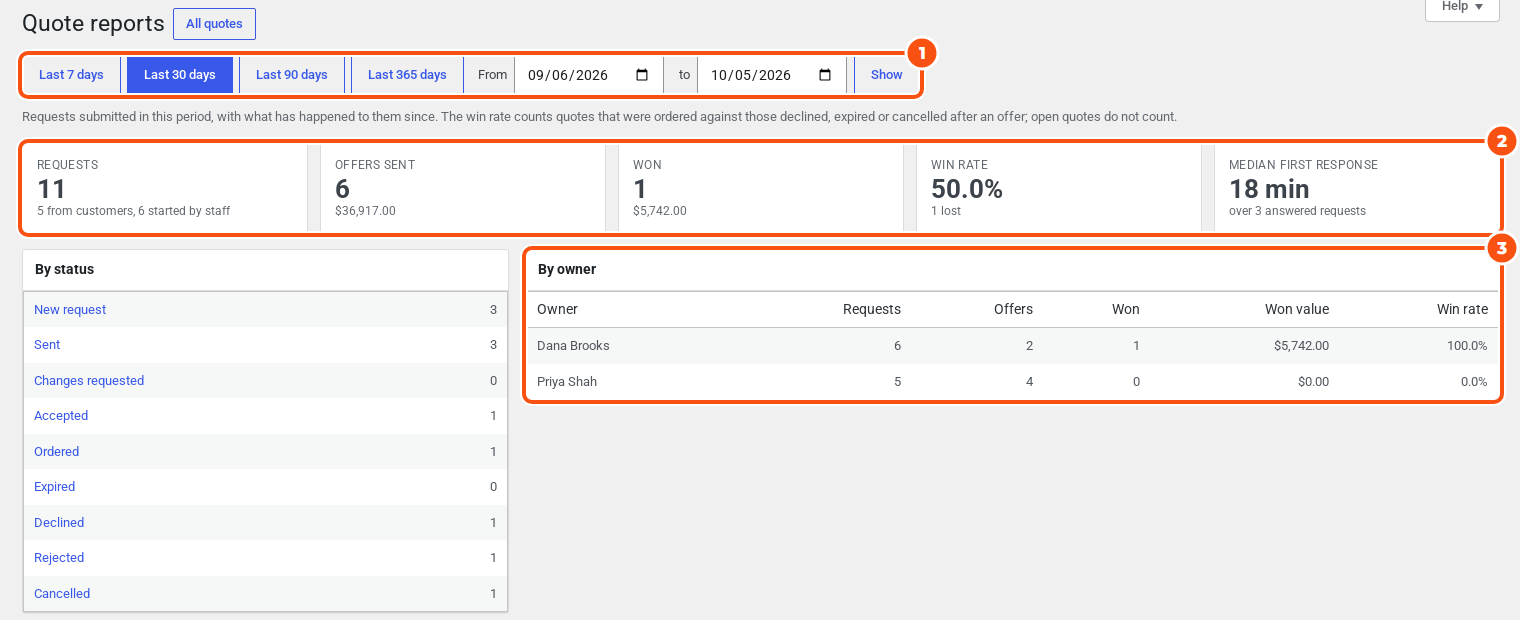Click the '1 lost' note
This screenshot has height=620, width=1520.
coord(945,211)
